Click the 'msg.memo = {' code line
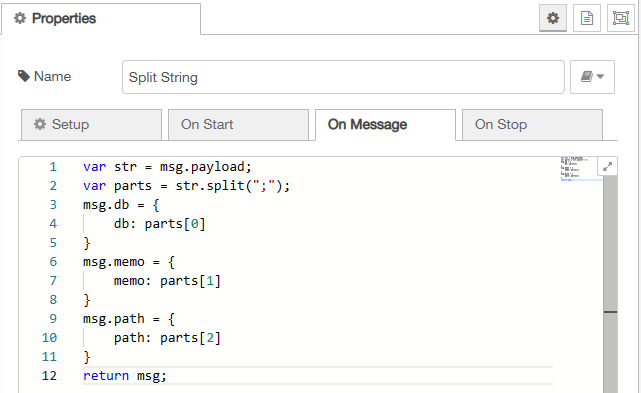 [129, 262]
